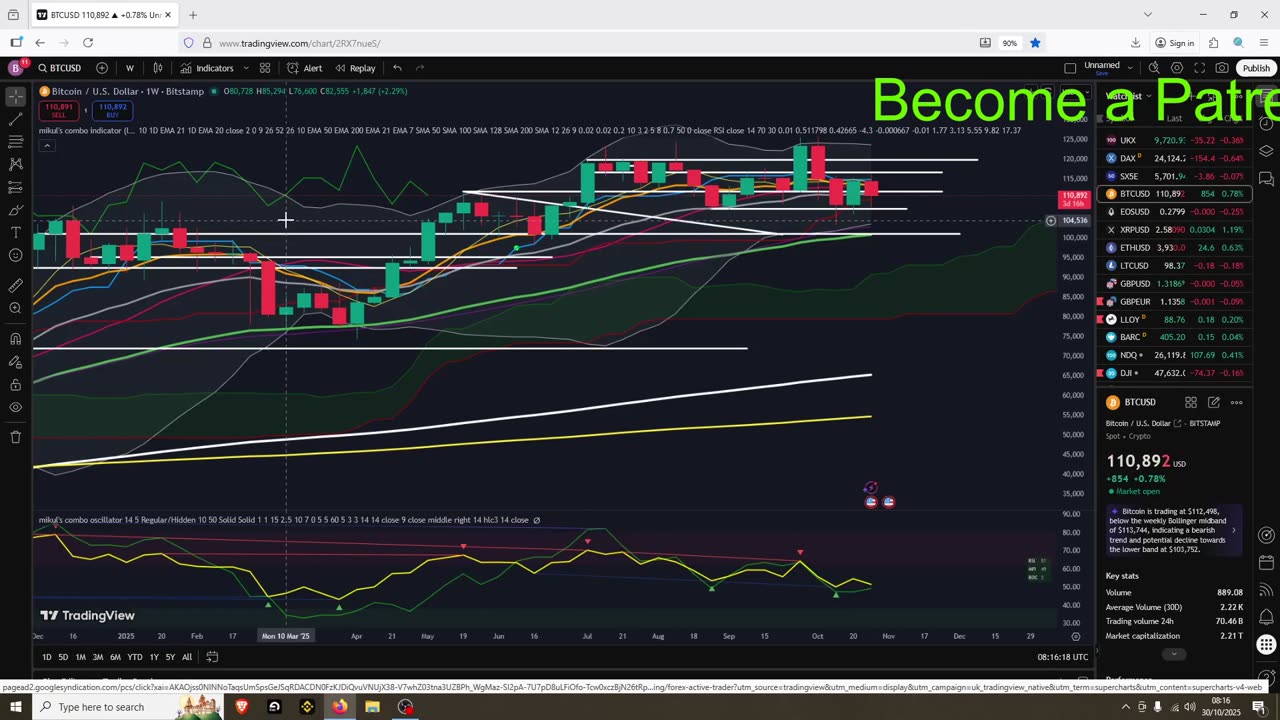Switch to the All date range
The image size is (1280, 720).
[187, 657]
